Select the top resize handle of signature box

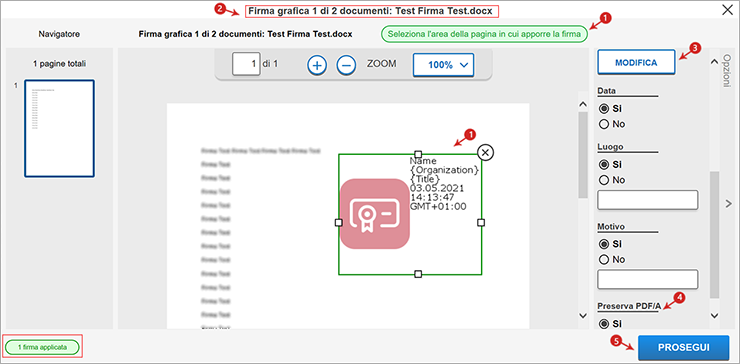pos(418,154)
